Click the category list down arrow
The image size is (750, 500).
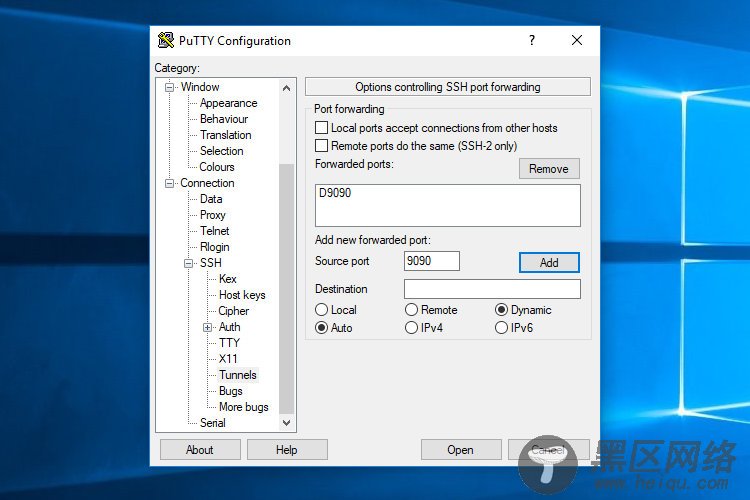coord(287,423)
